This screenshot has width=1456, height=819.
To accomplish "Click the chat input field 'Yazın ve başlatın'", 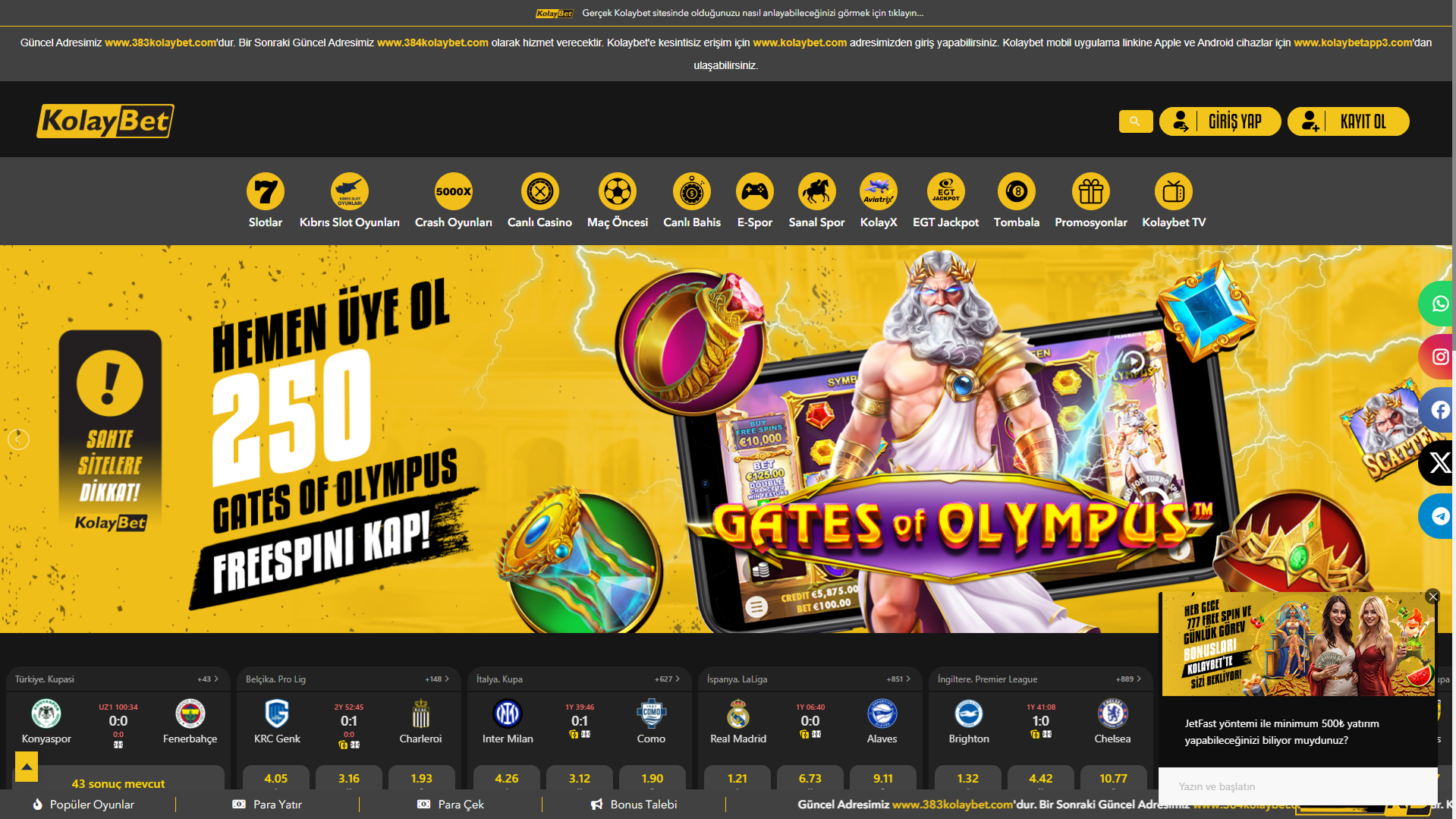I will pyautogui.click(x=1297, y=786).
